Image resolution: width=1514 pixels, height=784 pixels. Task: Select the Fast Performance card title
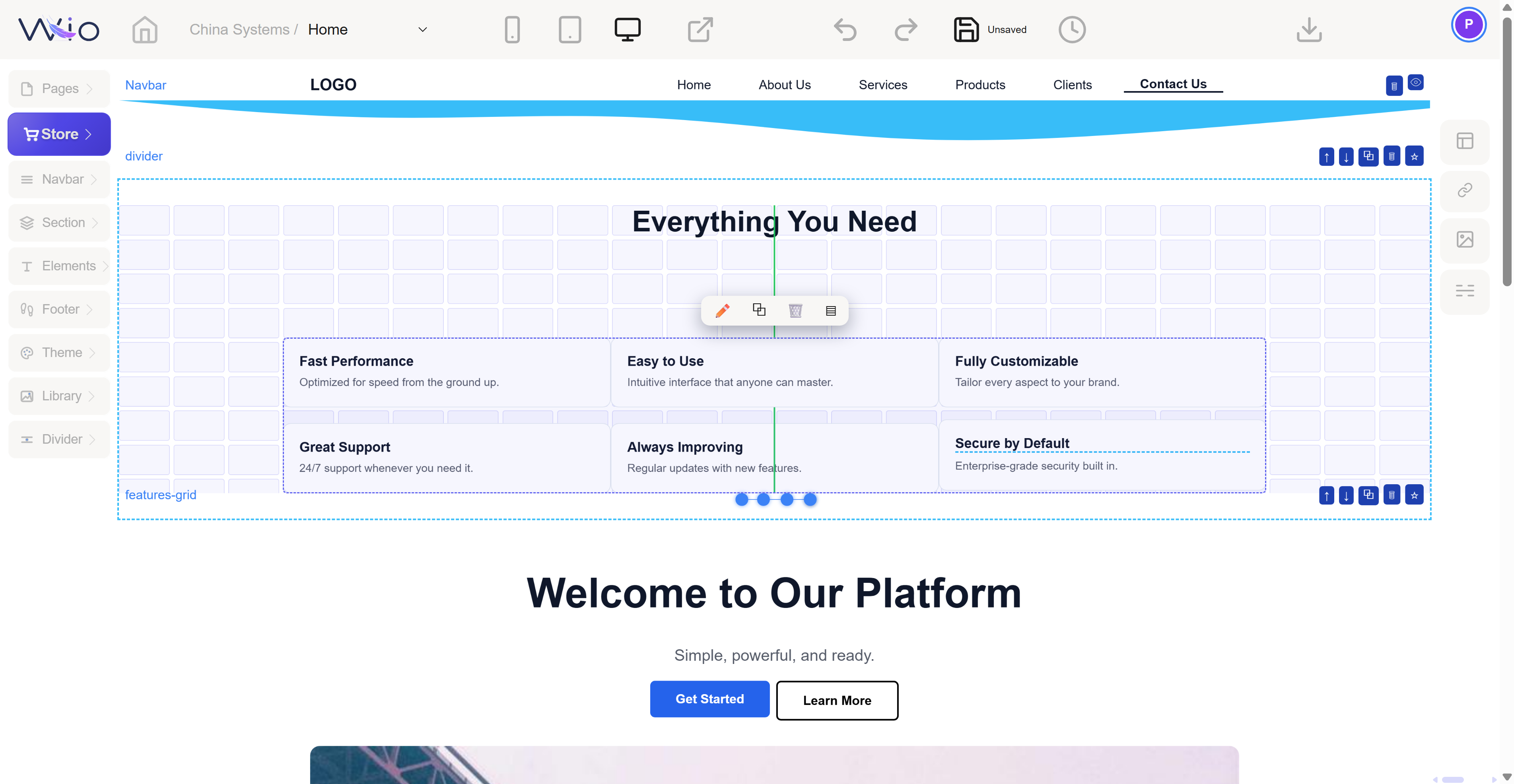(356, 361)
